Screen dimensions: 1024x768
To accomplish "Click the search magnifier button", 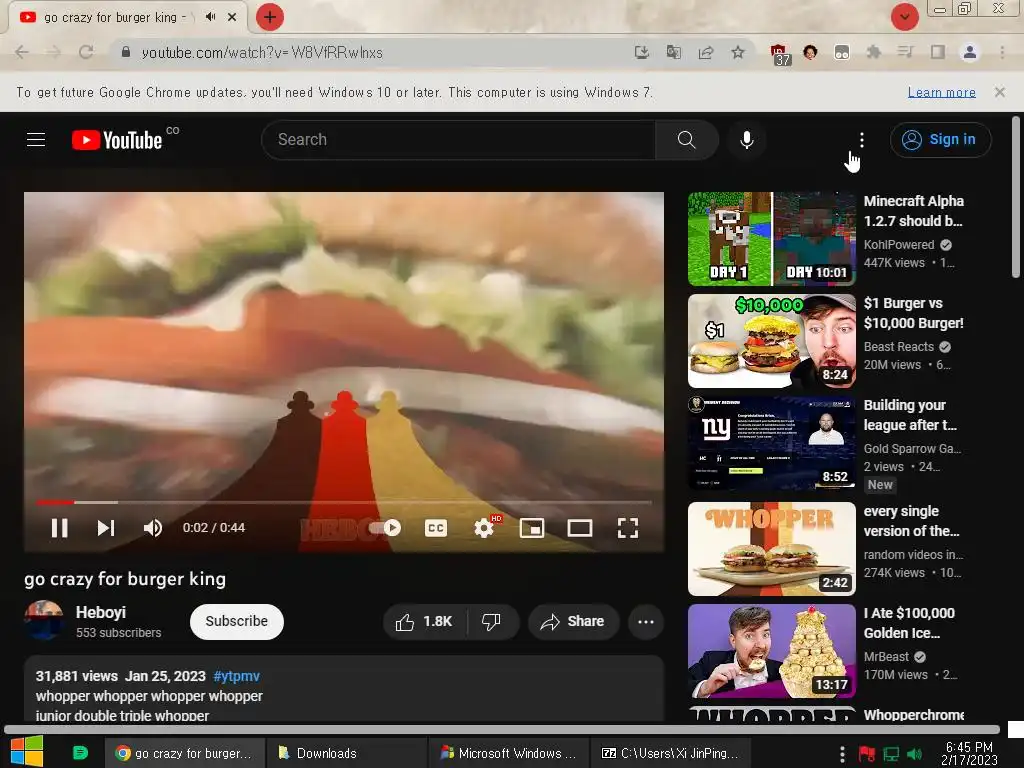I will tap(686, 140).
